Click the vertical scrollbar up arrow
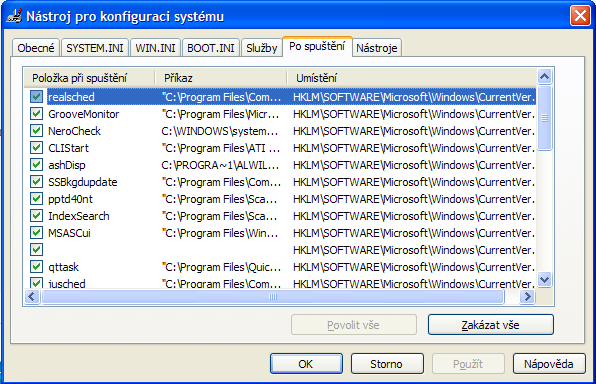The image size is (596, 384). [544, 77]
